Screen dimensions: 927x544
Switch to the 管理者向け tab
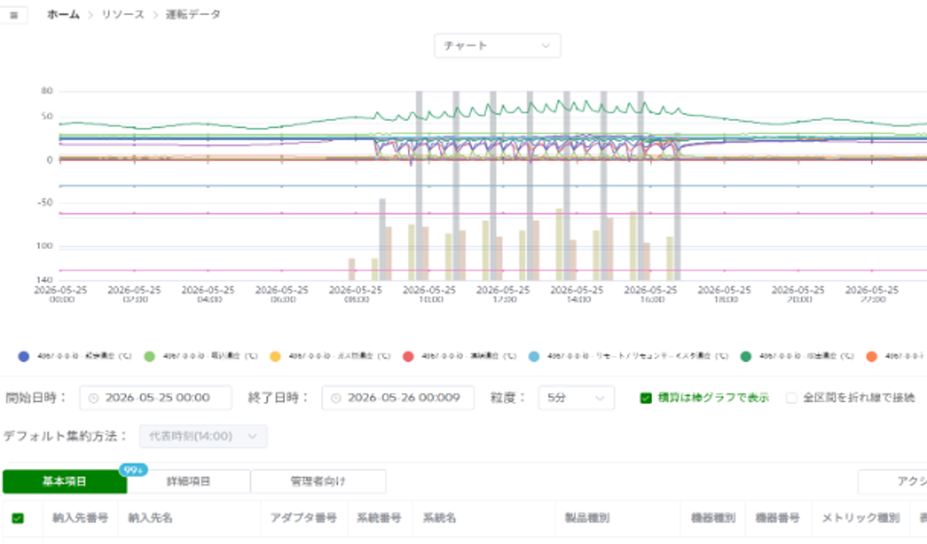318,481
